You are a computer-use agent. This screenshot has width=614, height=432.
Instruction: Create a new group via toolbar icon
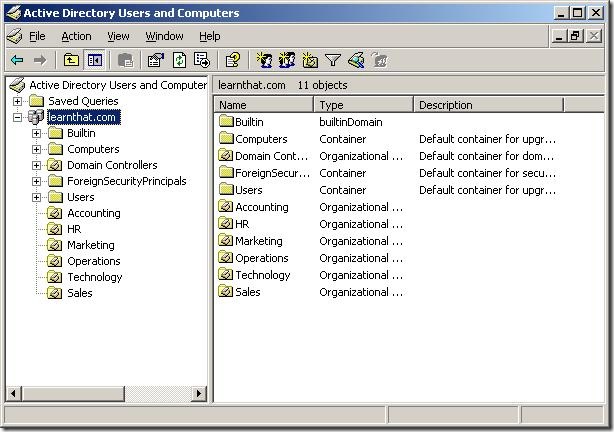coord(287,60)
